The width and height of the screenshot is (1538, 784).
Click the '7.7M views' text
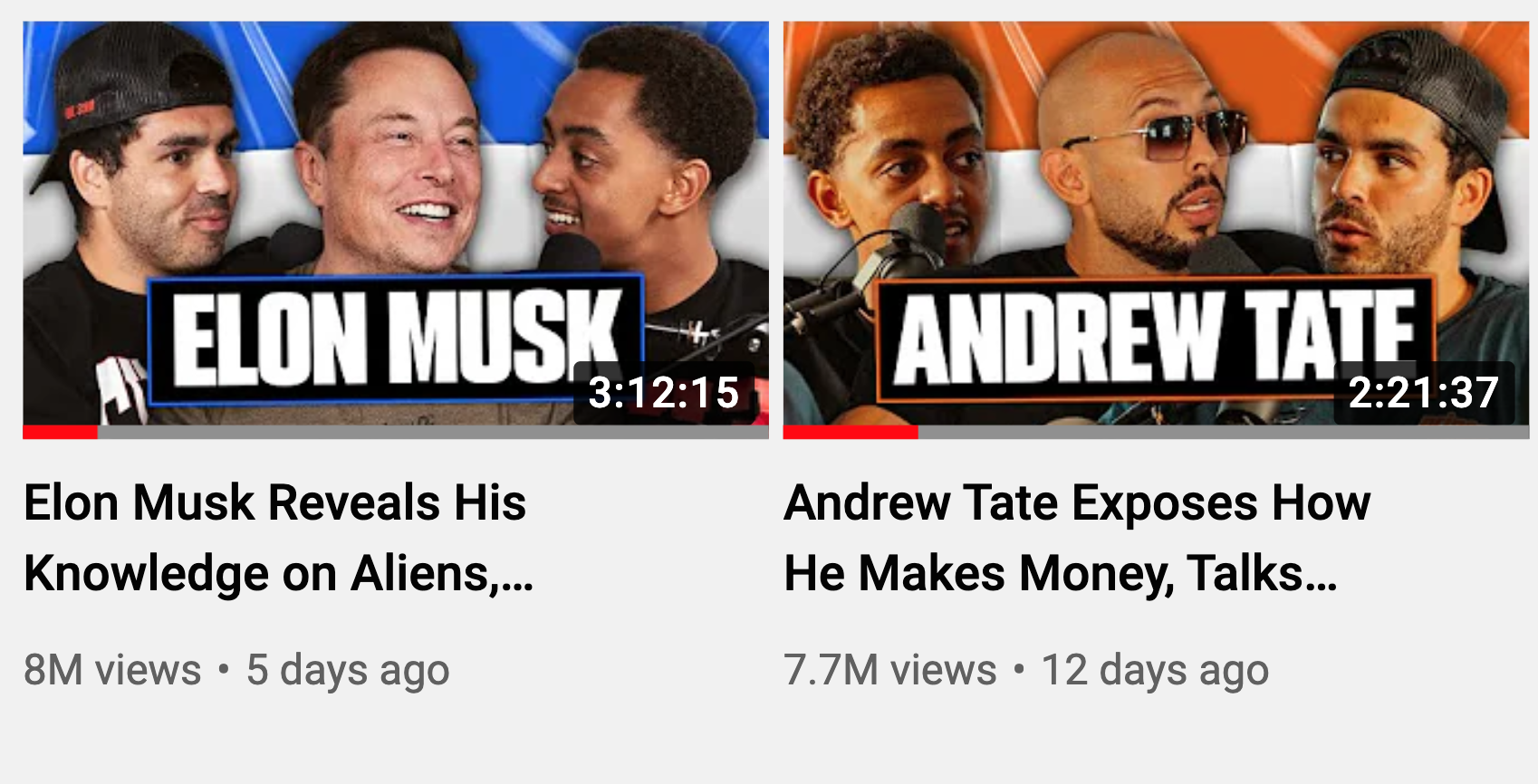890,670
